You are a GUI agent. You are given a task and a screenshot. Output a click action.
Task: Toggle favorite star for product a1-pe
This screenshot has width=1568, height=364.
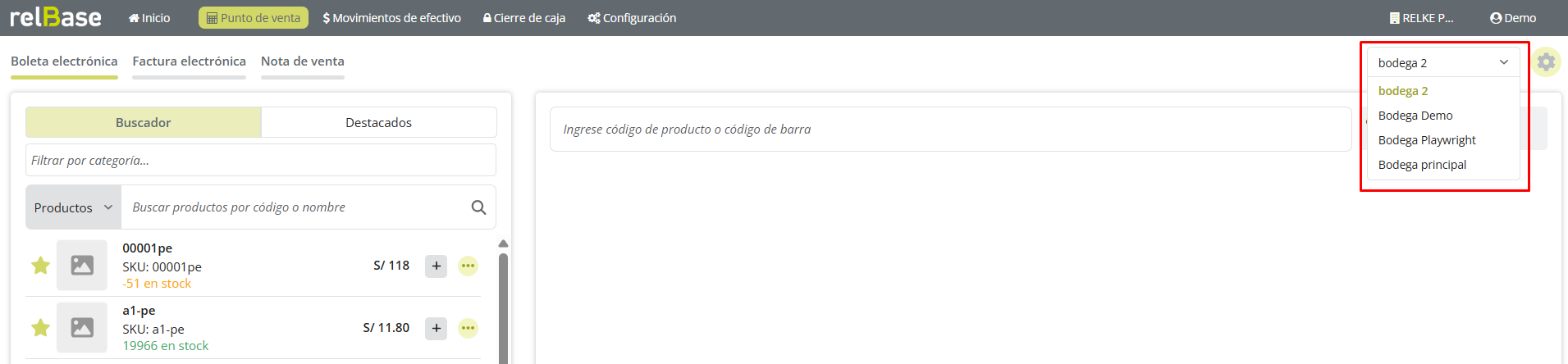tap(40, 328)
